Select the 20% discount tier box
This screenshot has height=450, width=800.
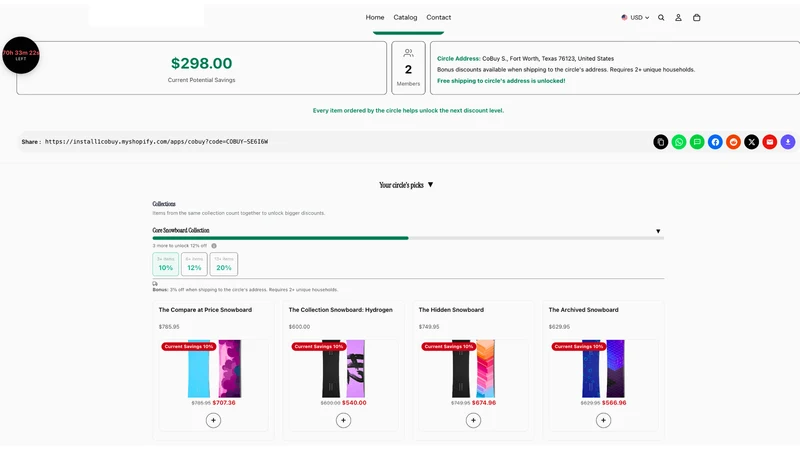click(x=223, y=264)
